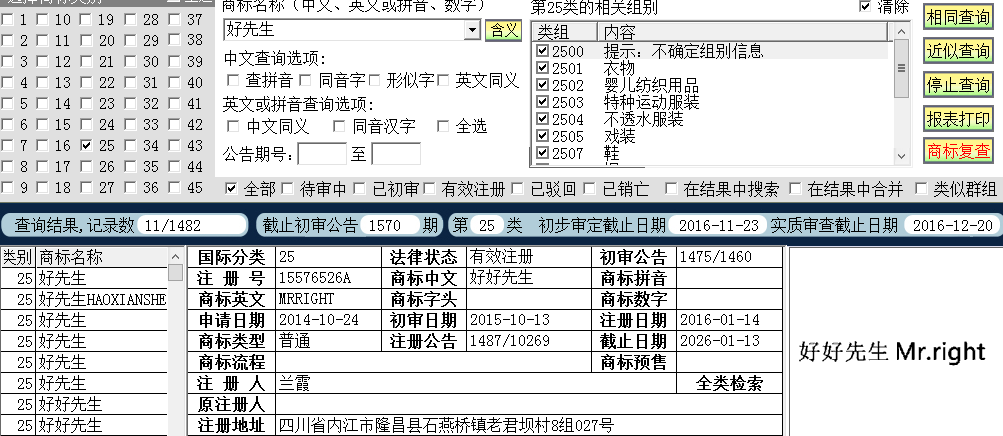Click the group list scrollbar down arrow
Viewport: 1003px width, 436px height.
tap(901, 156)
